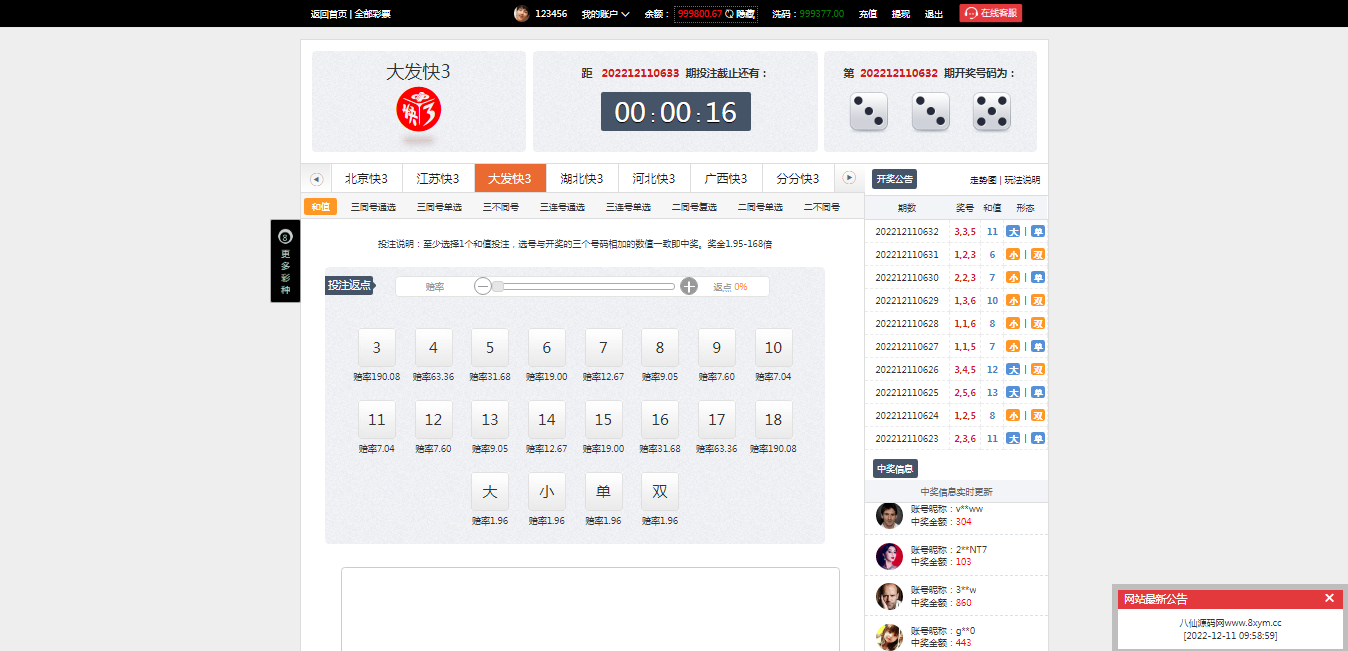Screen dimensions: 1348x651
Task: Expand the 更多彩种 side panel
Action: [x=285, y=261]
